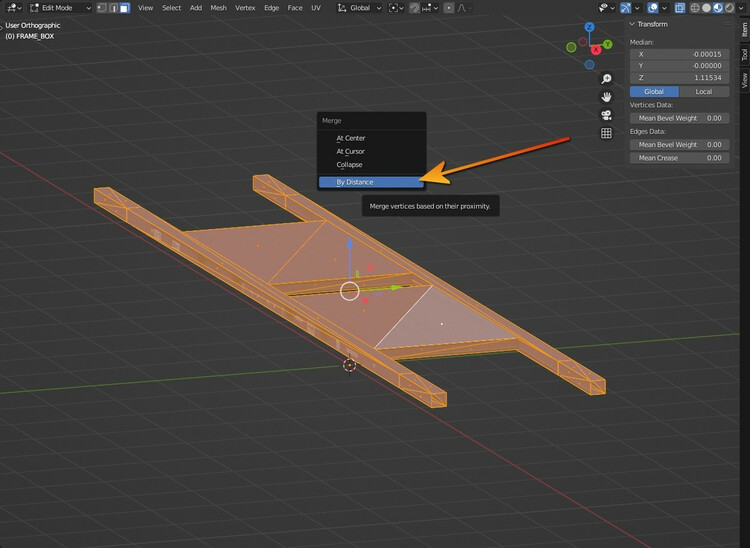Adjust the Mean Crease slider
This screenshot has width=750, height=548.
(x=679, y=158)
